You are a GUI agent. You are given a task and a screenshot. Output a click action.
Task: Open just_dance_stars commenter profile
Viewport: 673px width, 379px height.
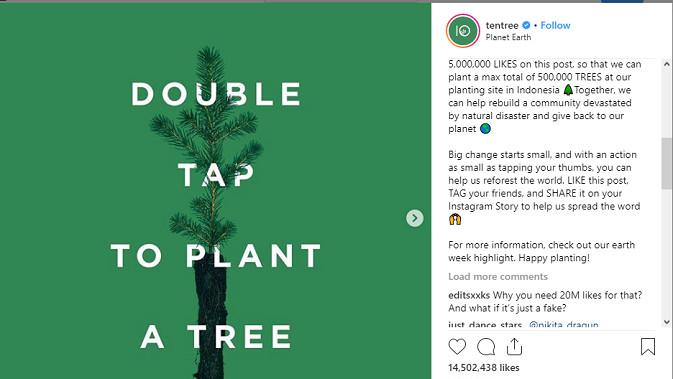(485, 324)
